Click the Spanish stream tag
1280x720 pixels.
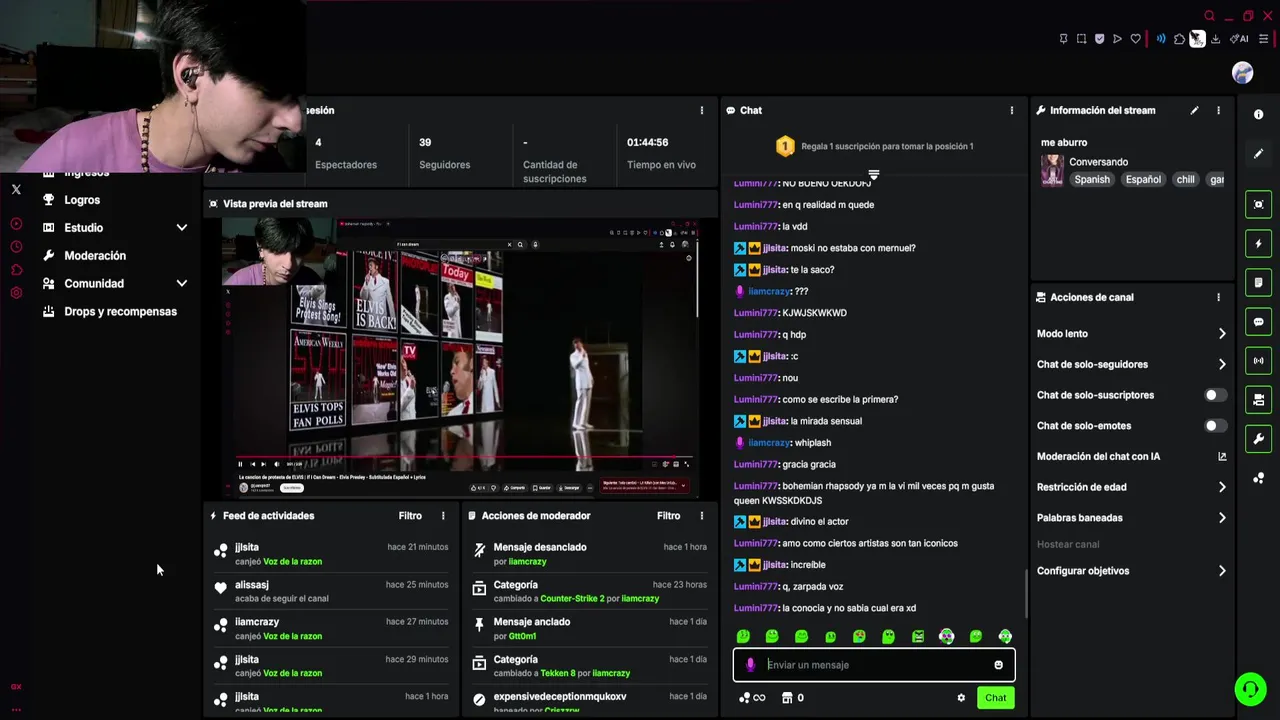tap(1092, 180)
